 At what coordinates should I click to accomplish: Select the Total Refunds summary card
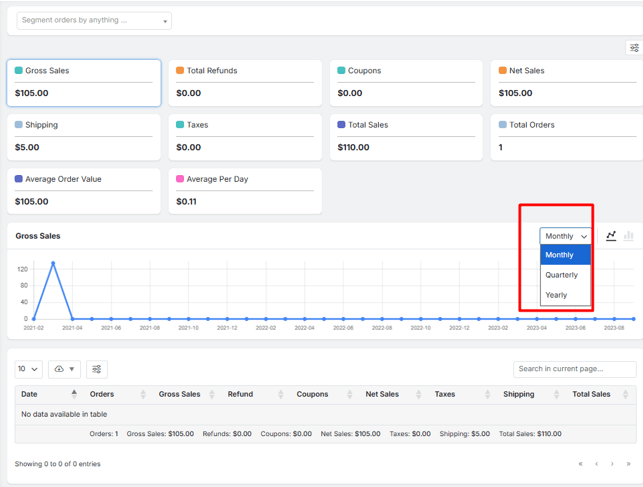pos(245,82)
